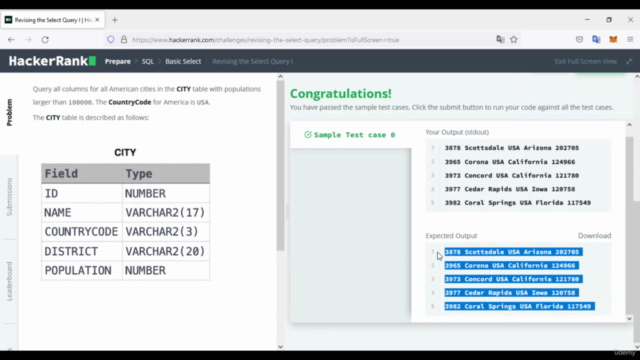The width and height of the screenshot is (640, 360).
Task: Click the CITY table title
Action: tap(125, 152)
